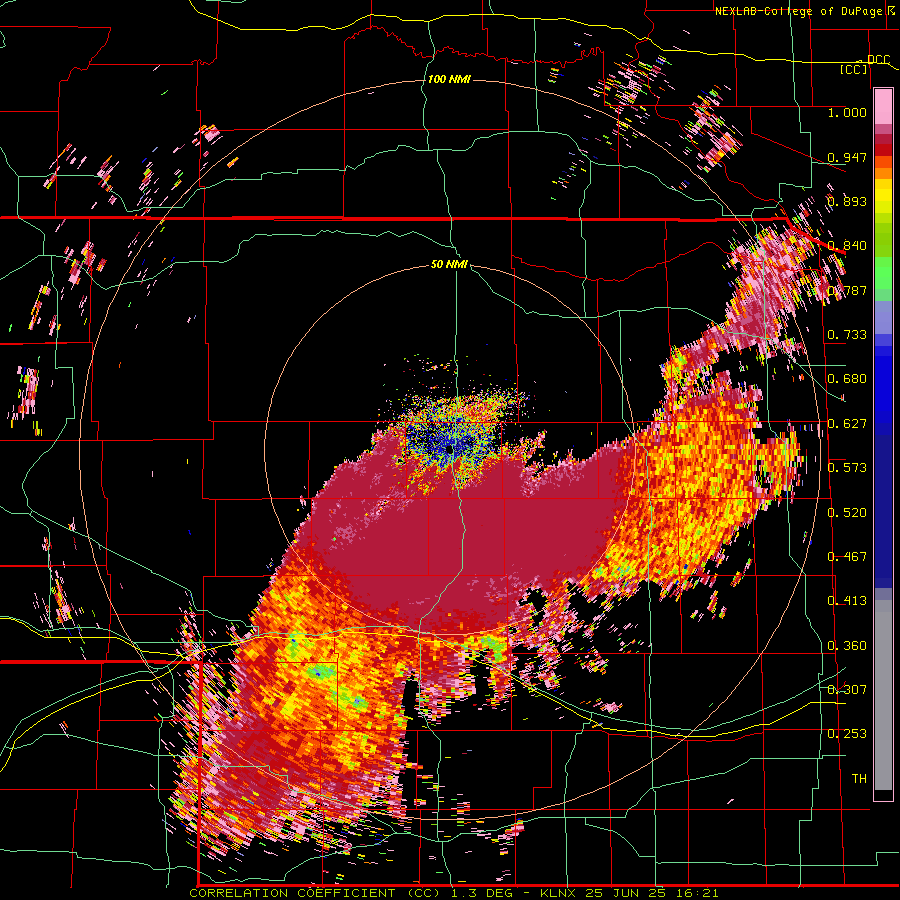Click the 0.627 scale value
The width and height of the screenshot is (900, 900).
[847, 424]
